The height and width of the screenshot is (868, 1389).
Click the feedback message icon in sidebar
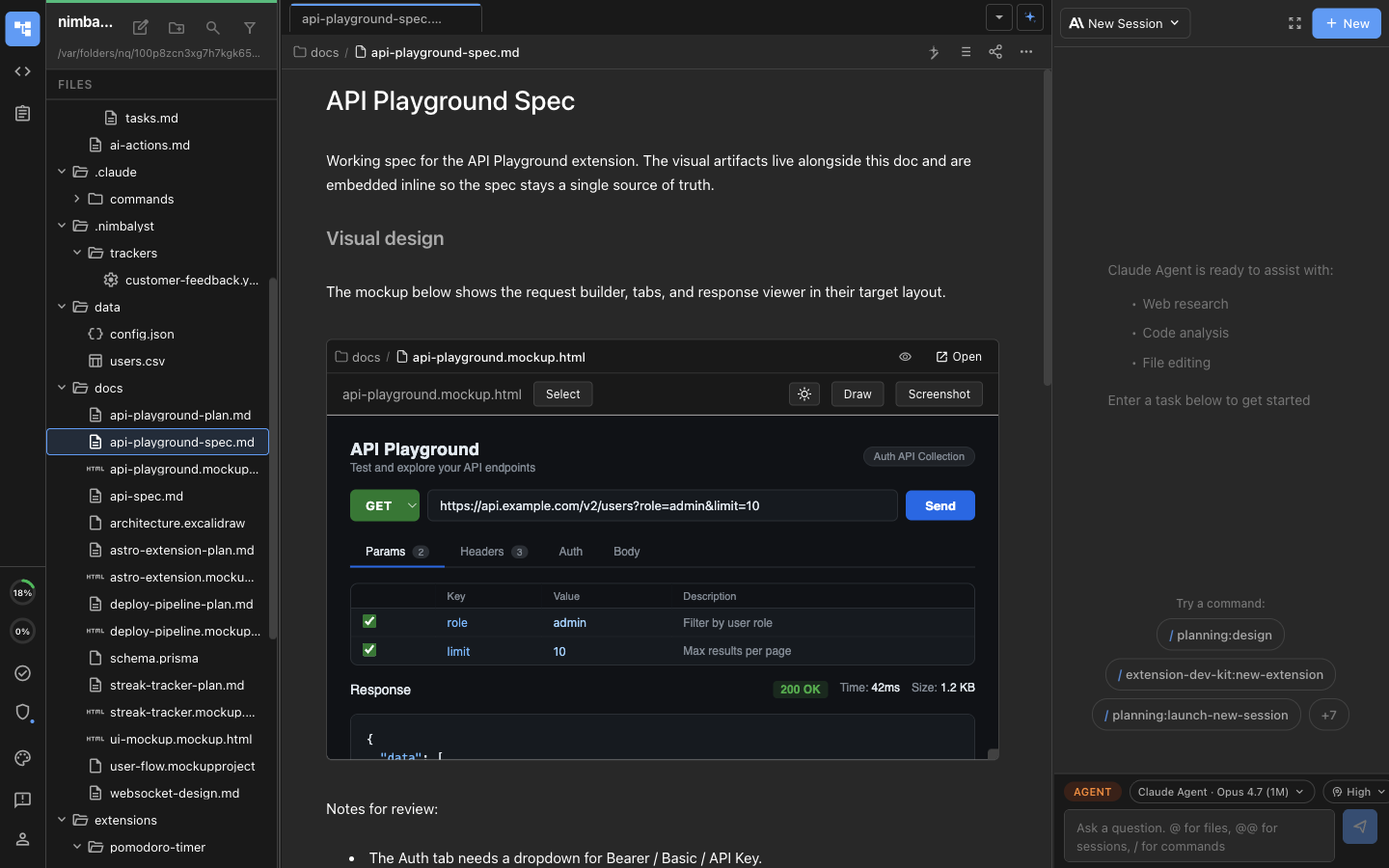[x=22, y=800]
